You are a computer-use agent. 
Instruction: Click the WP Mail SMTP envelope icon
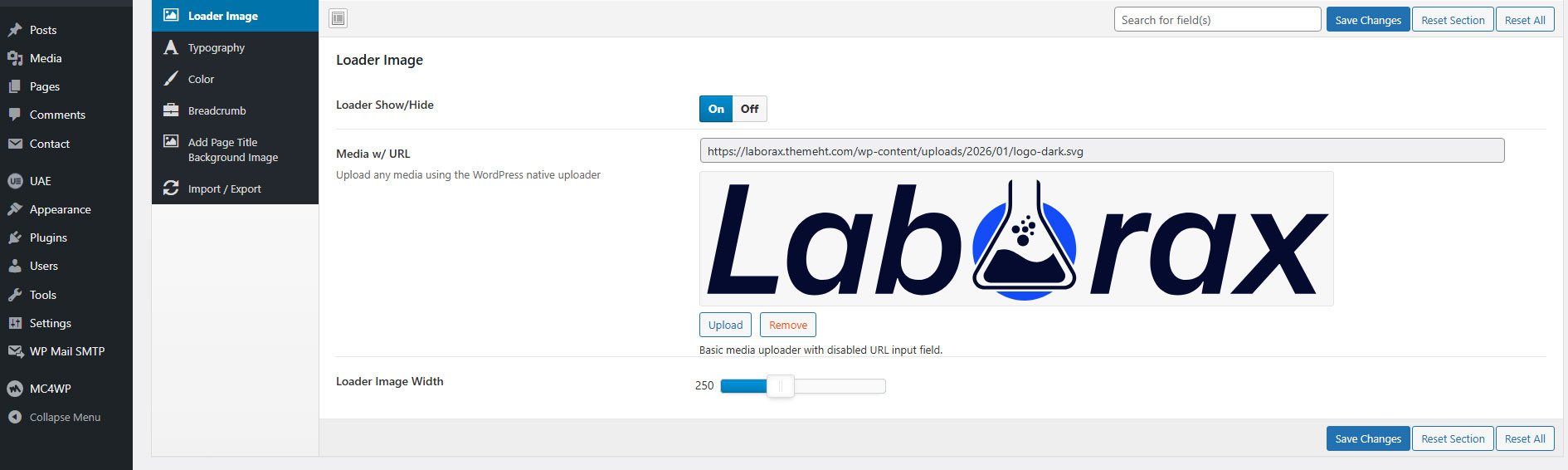(15, 351)
